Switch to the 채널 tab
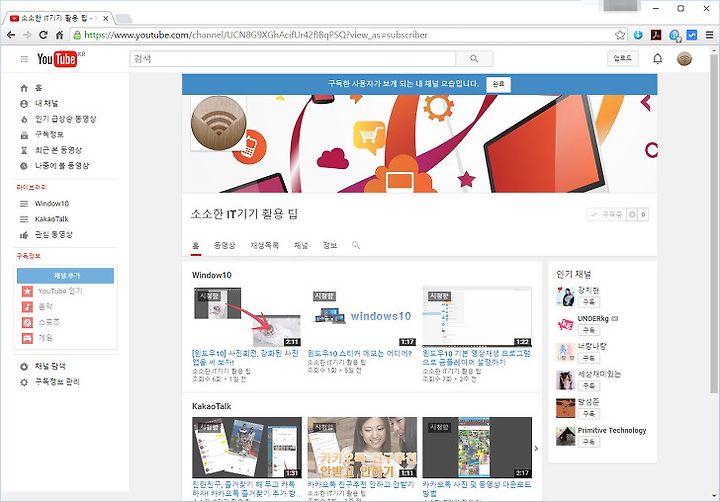The height and width of the screenshot is (502, 720). pos(301,246)
